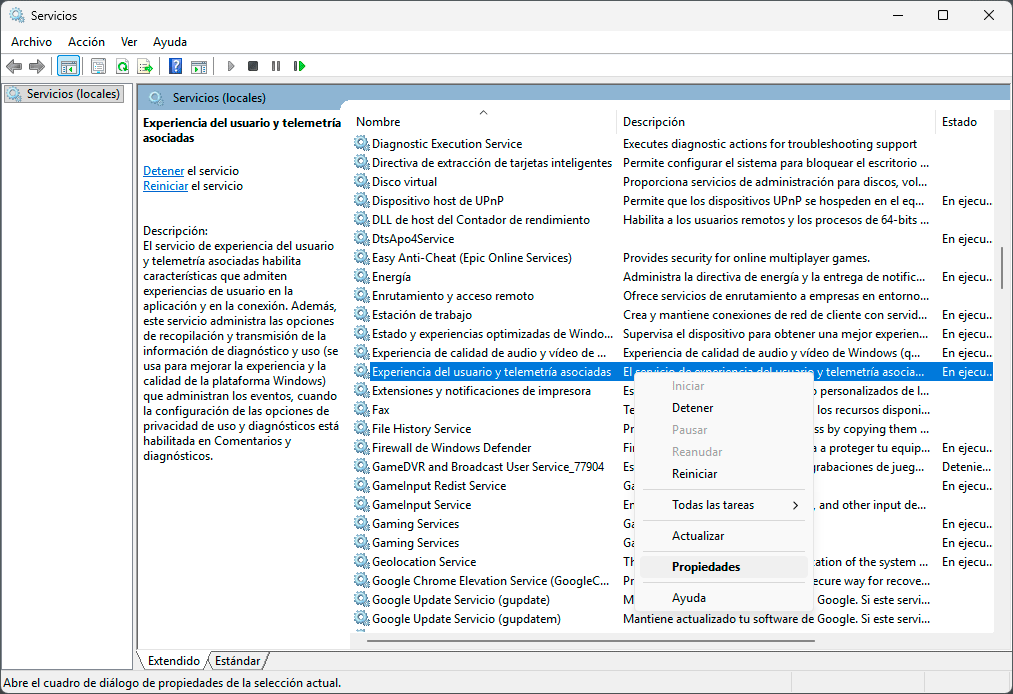Choose Propiedades in the context menu
This screenshot has width=1013, height=694.
coord(706,567)
